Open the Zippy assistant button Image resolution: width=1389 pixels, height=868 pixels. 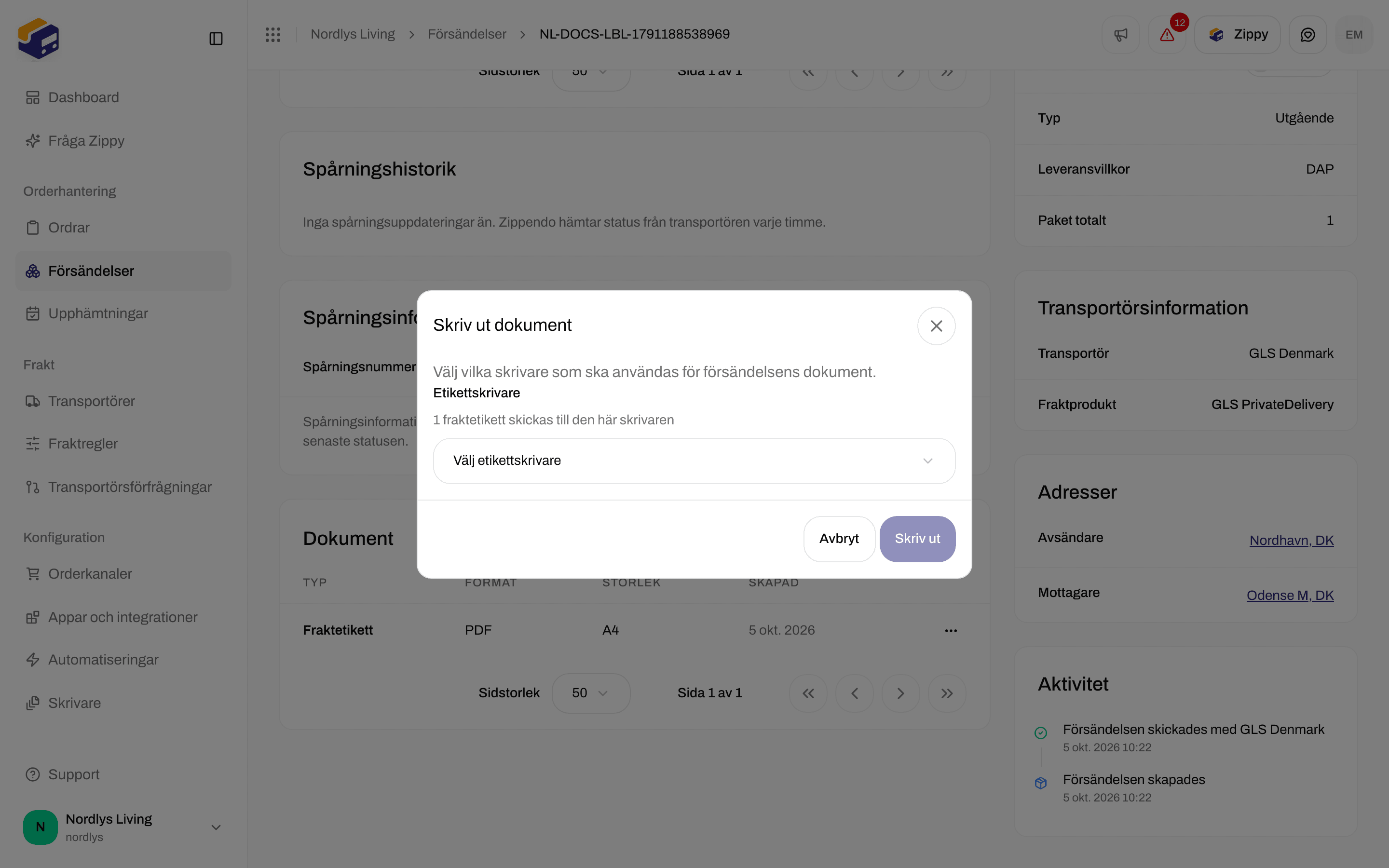click(x=1238, y=34)
